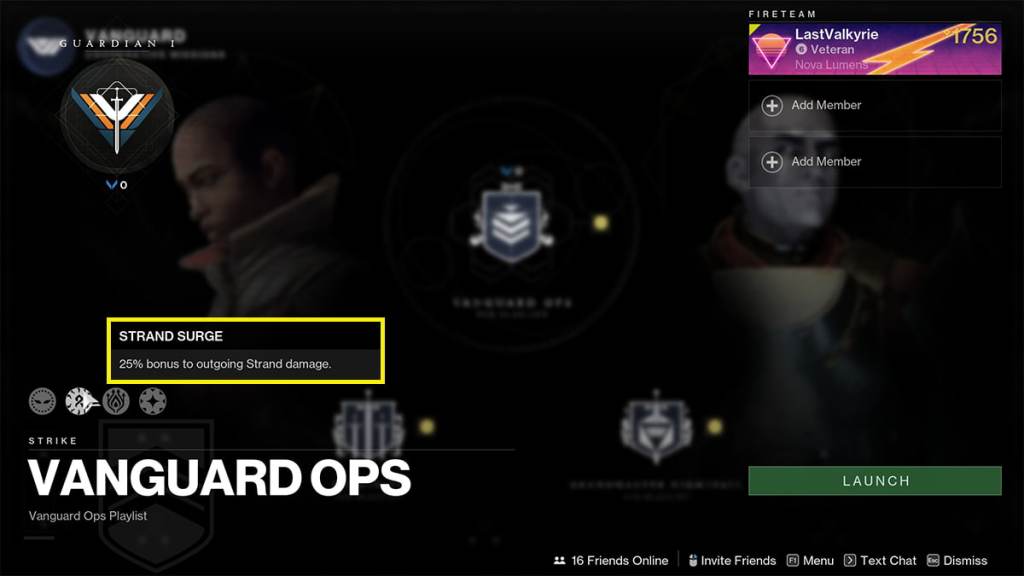Image resolution: width=1024 pixels, height=576 pixels.
Task: Add a member in the first empty slot
Action: tap(874, 105)
